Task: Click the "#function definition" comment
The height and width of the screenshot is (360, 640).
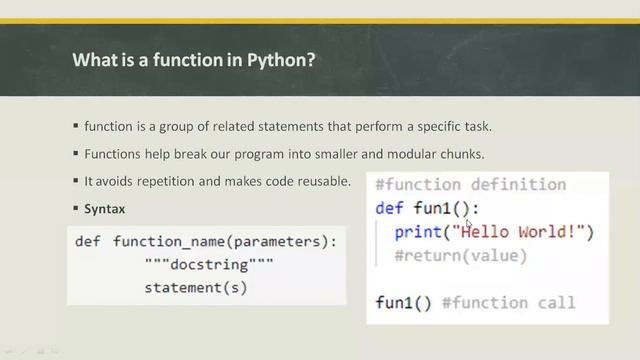Action: tap(471, 184)
